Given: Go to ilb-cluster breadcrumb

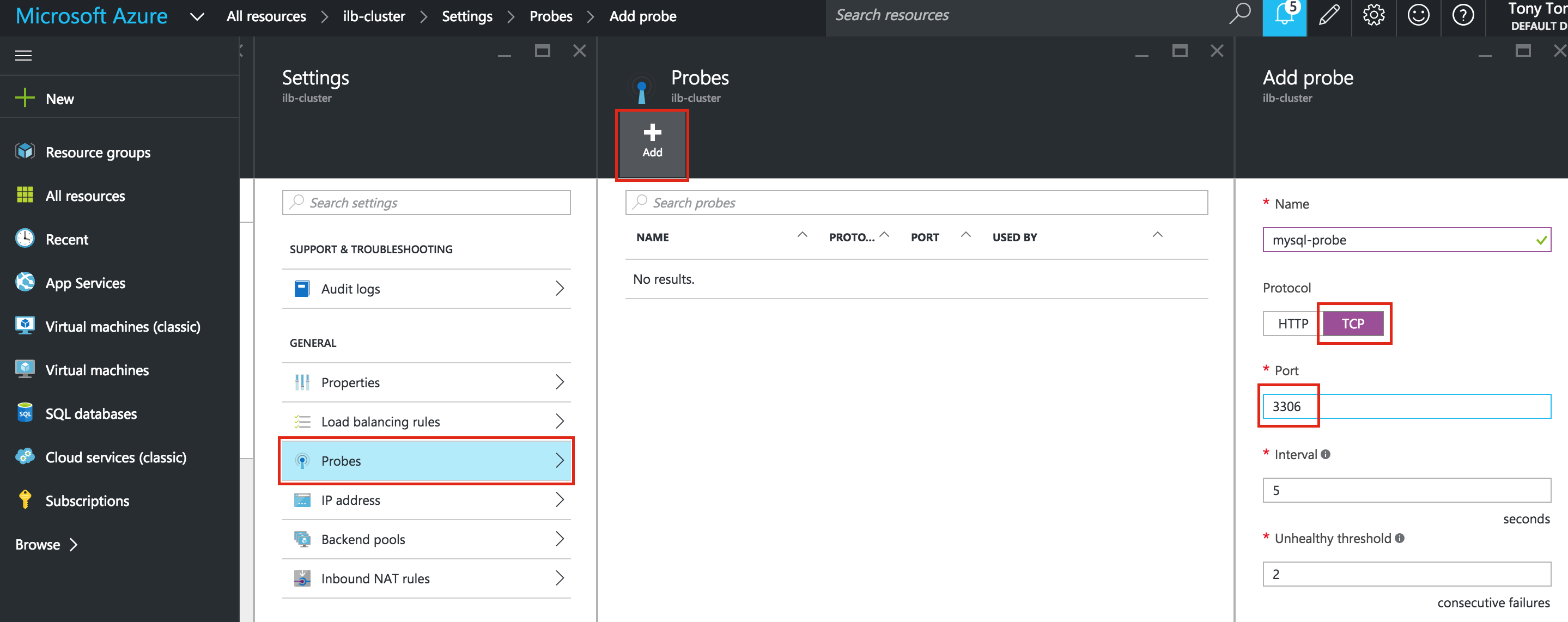Looking at the screenshot, I should point(374,16).
